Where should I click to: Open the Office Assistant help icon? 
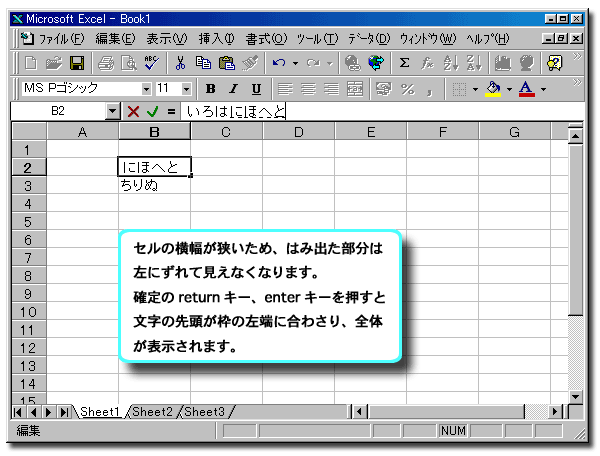point(555,63)
